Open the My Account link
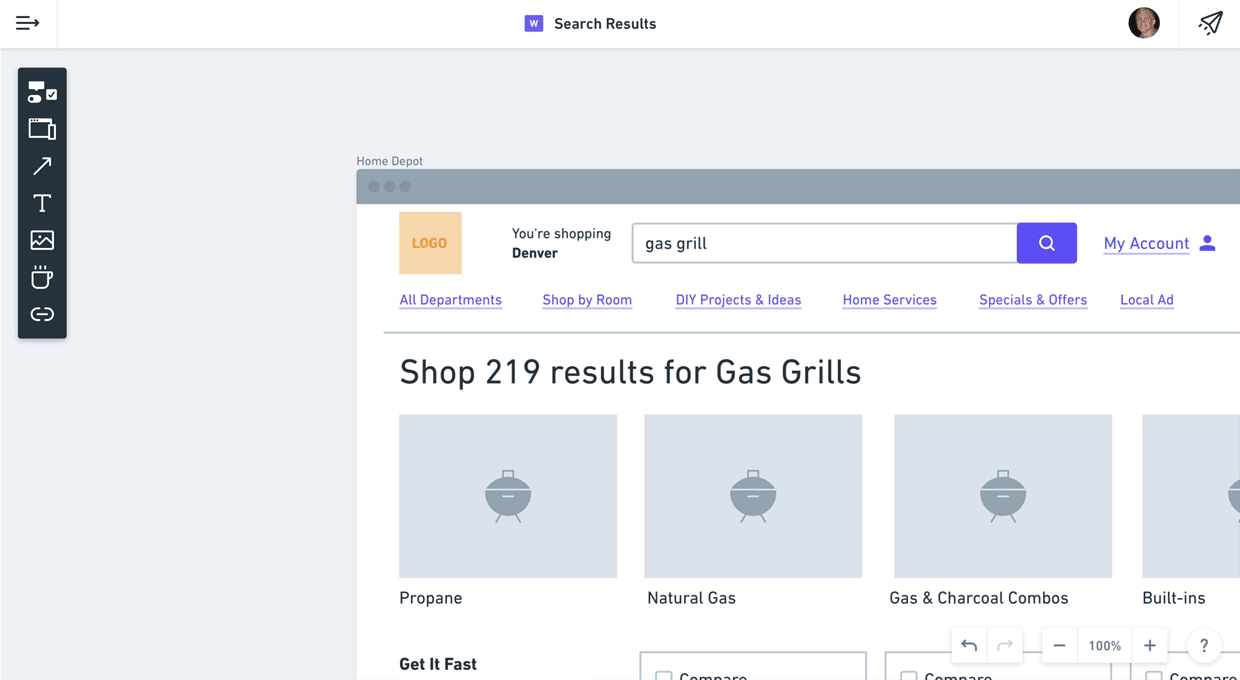Screen dimensions: 1240x680 click(x=1146, y=243)
